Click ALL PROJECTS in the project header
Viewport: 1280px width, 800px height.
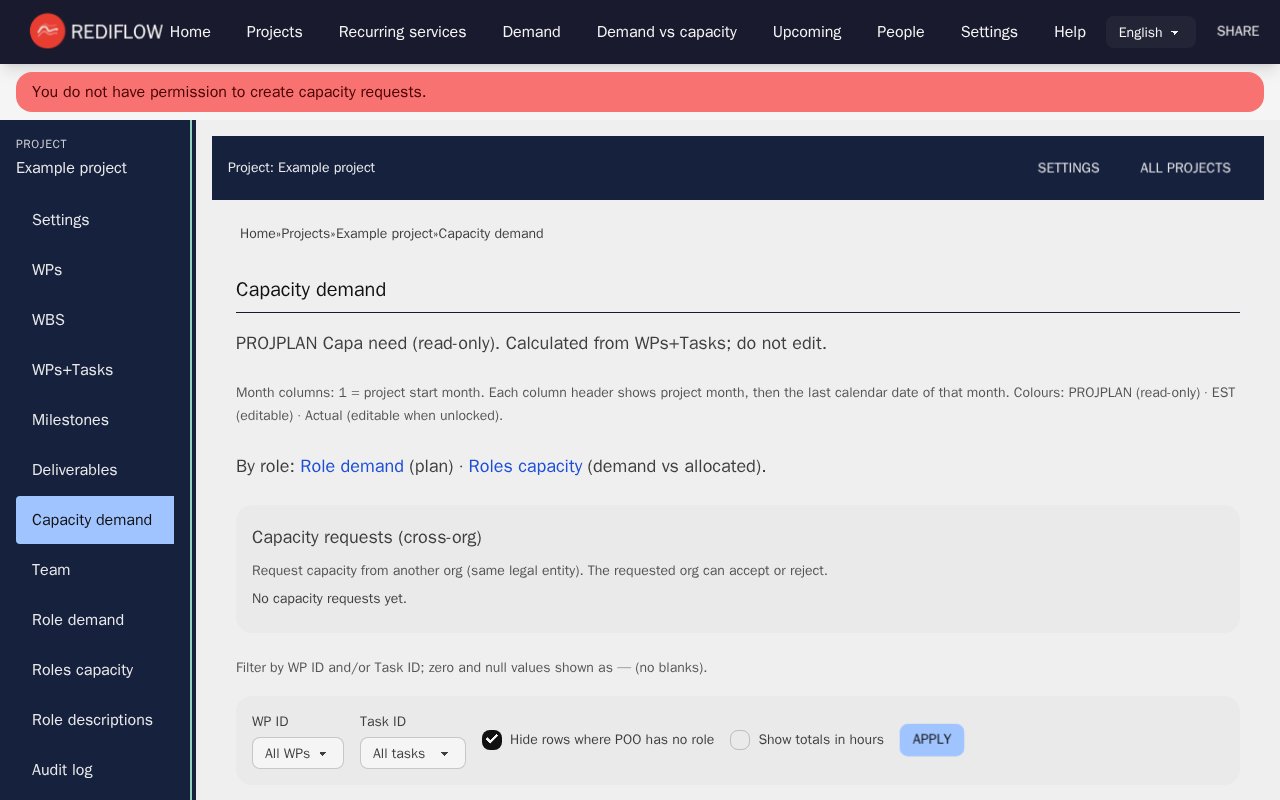(x=1185, y=168)
